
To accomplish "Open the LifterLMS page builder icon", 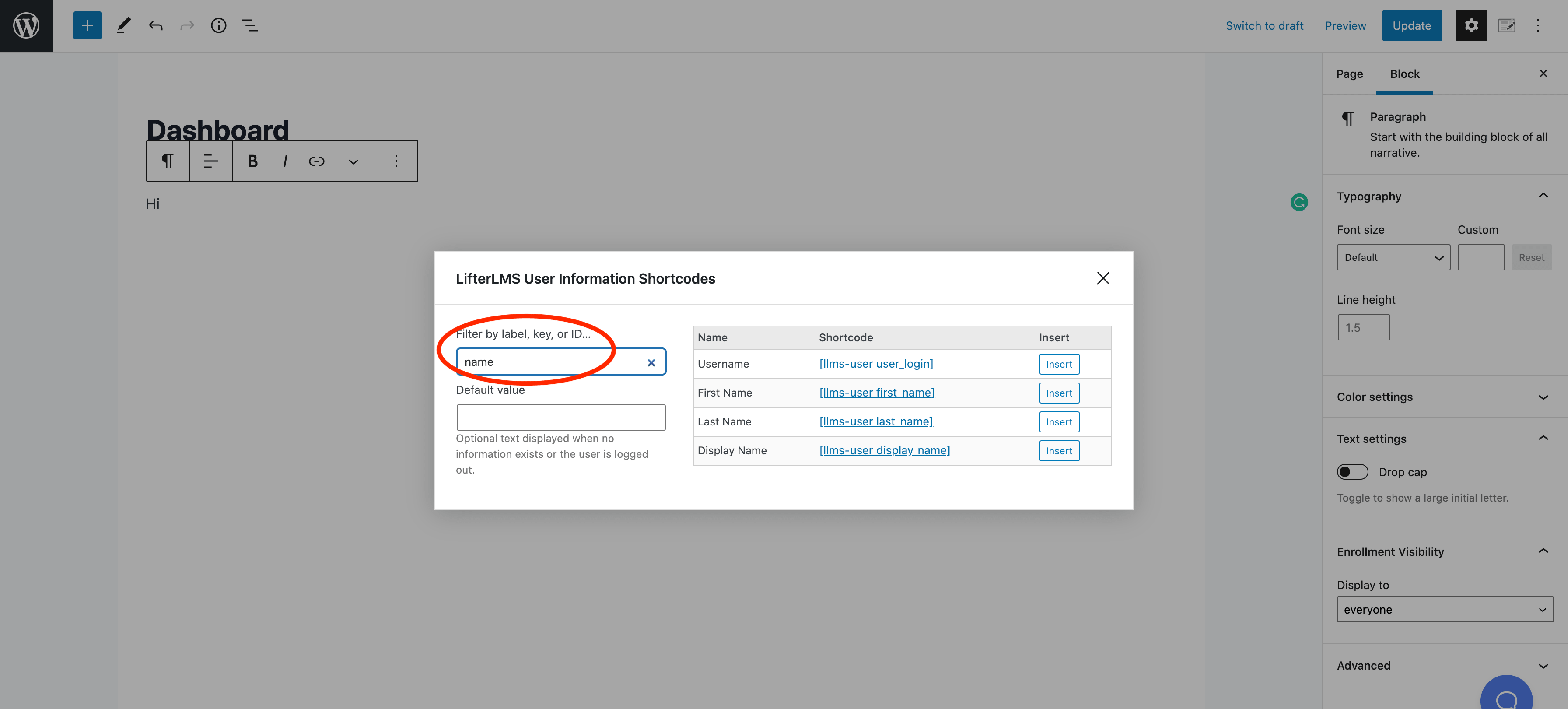I will tap(1507, 25).
